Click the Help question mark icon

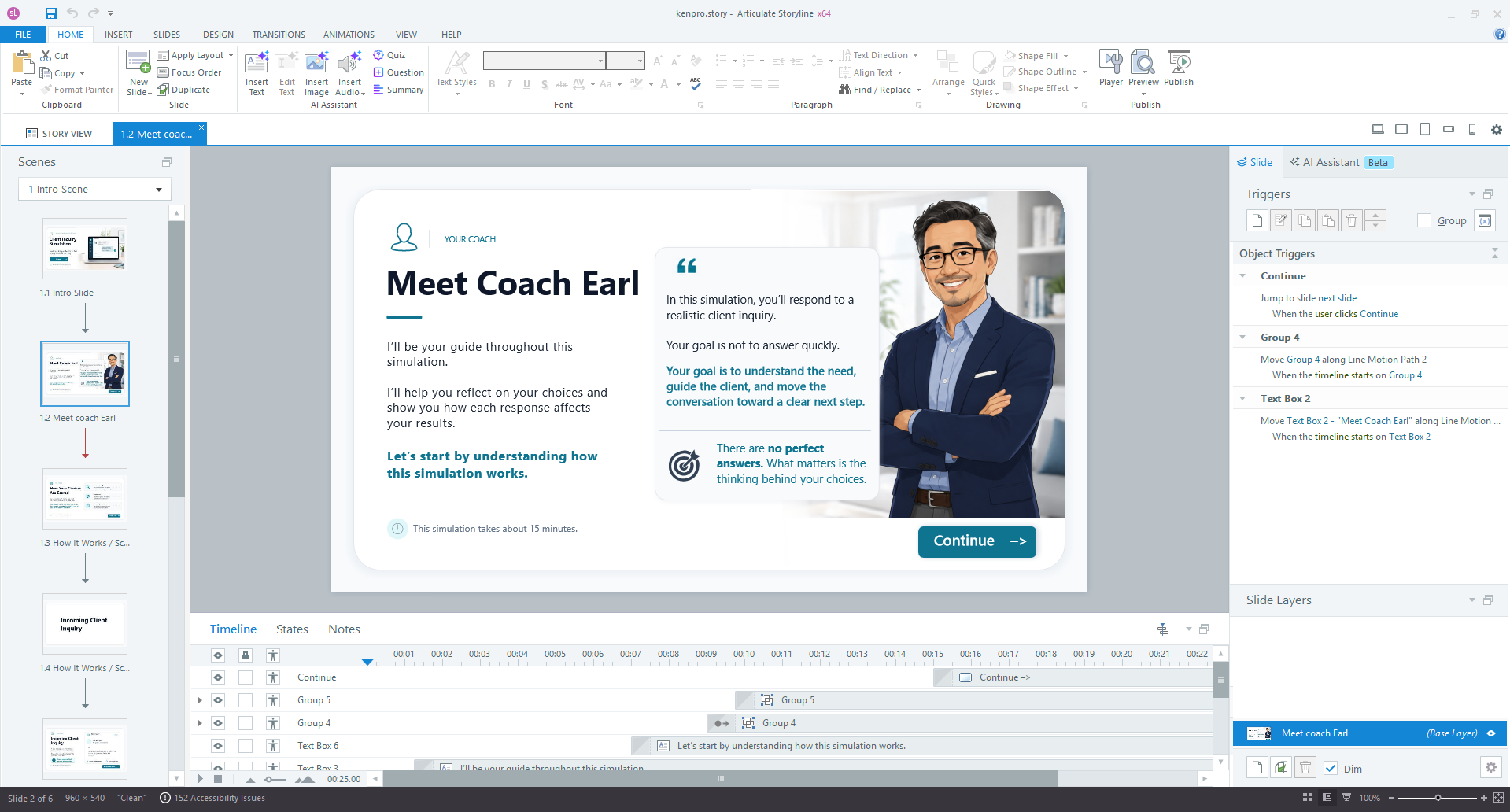pyautogui.click(x=1500, y=34)
